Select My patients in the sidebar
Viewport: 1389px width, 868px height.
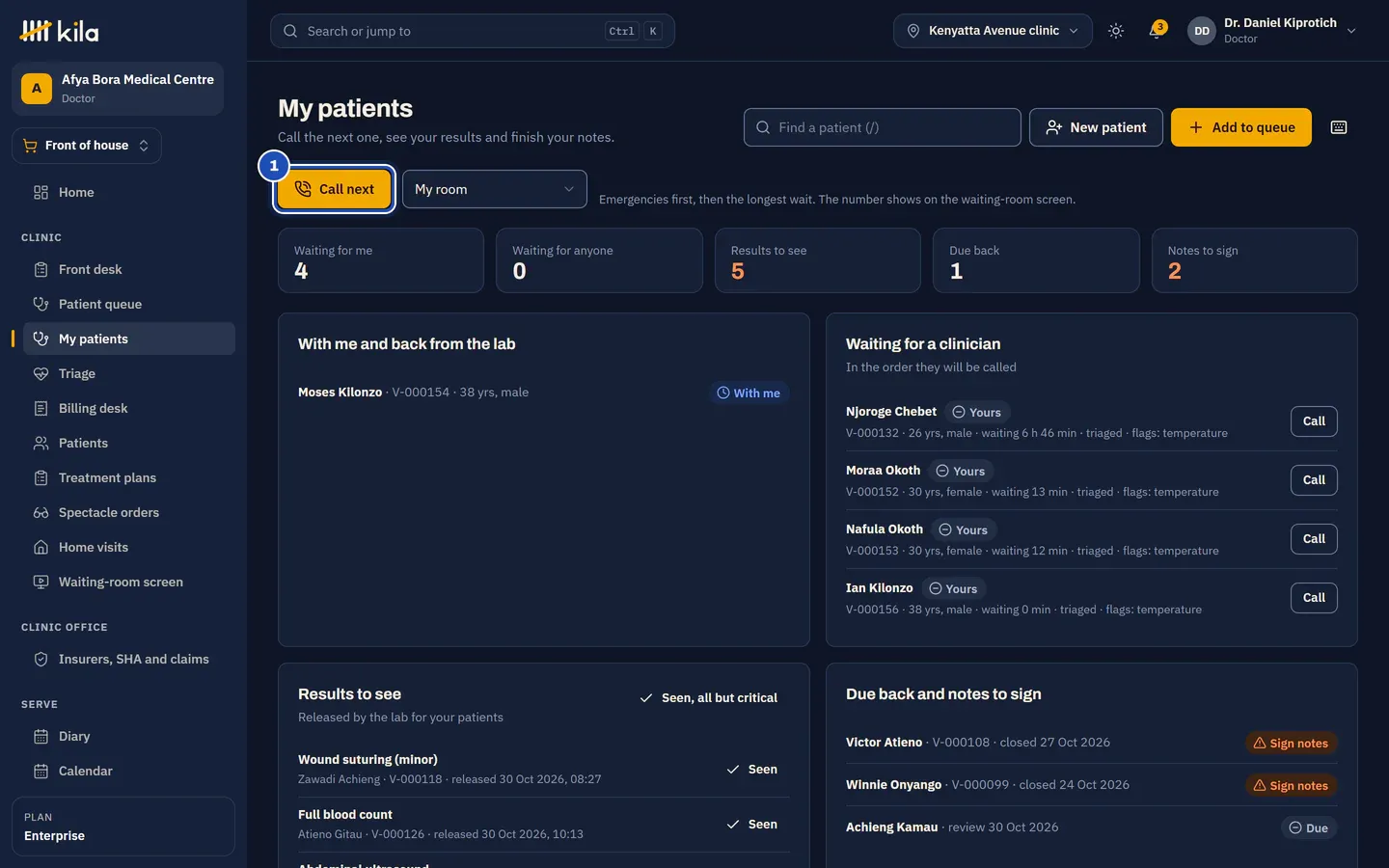point(129,339)
